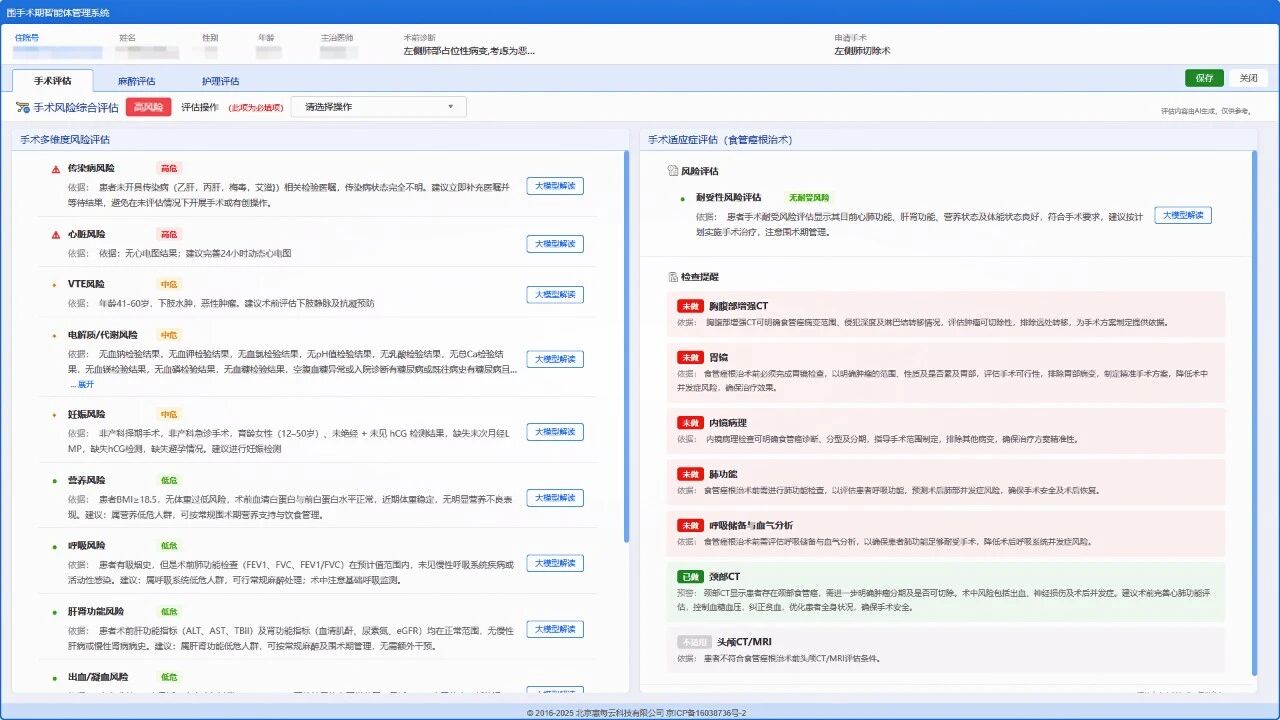
Task: Click the 手术风险综合评估 header icon
Action: pos(22,107)
